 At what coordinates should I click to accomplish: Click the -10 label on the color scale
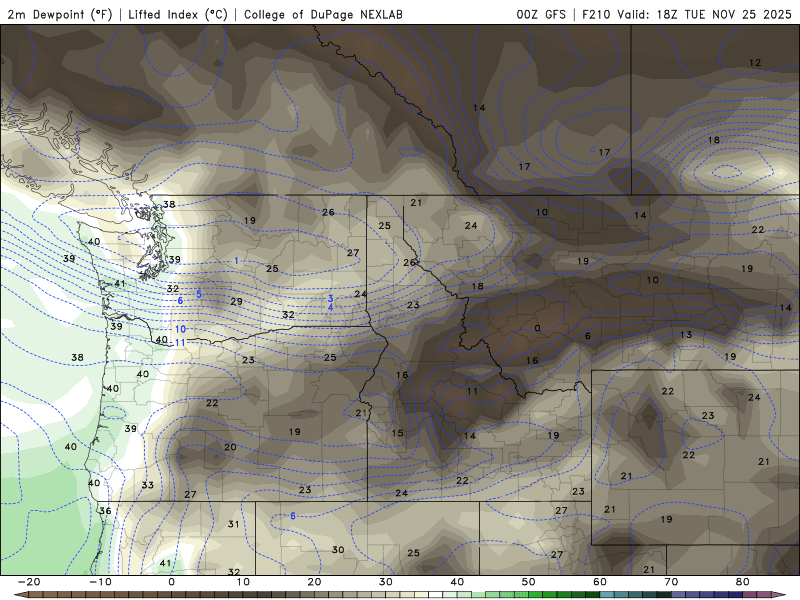(x=100, y=582)
